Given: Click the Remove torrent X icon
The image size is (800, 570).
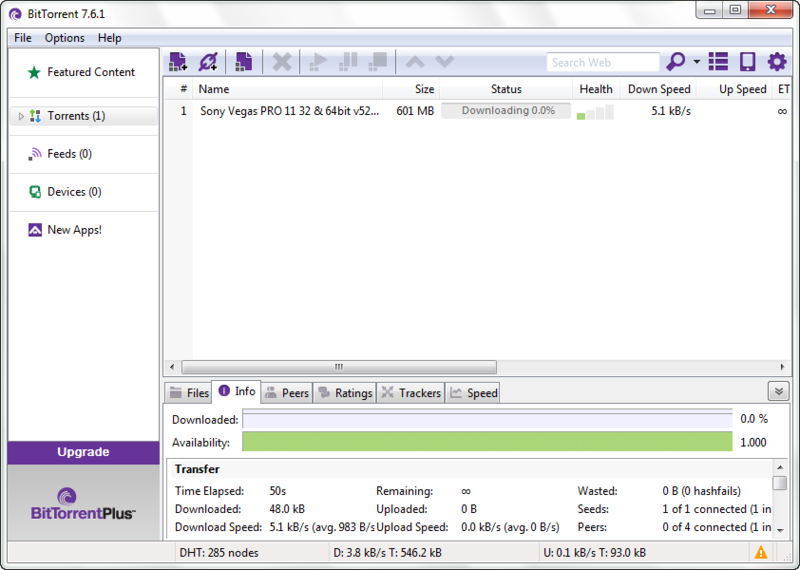Looking at the screenshot, I should tap(282, 62).
